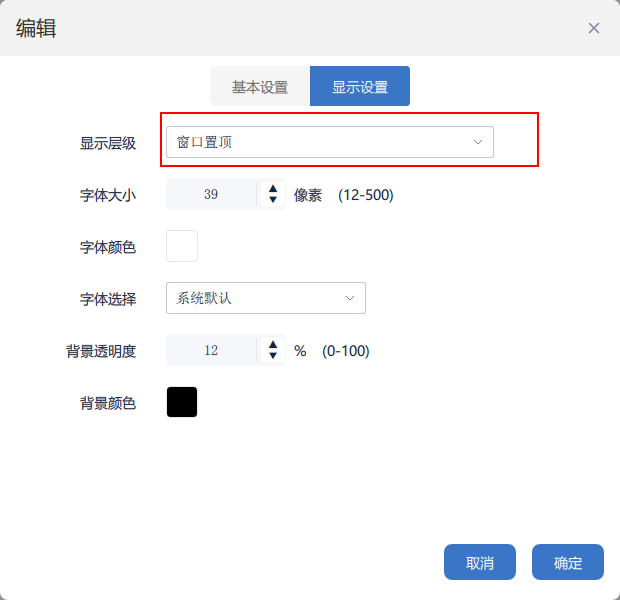
Task: Confirm settings with the 确定 button
Action: pos(568,563)
